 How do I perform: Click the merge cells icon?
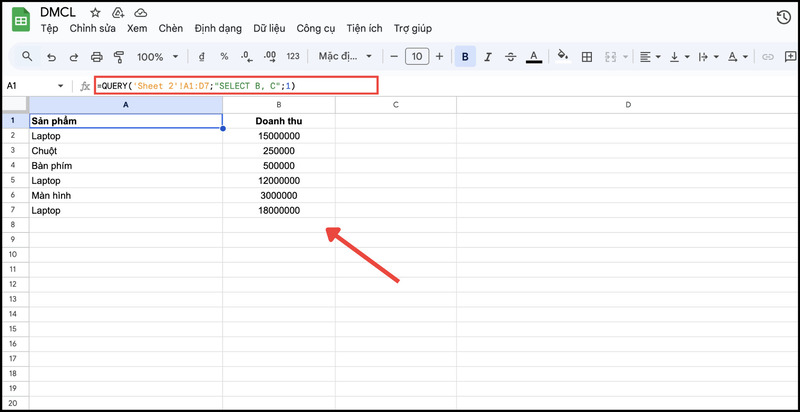pyautogui.click(x=610, y=57)
